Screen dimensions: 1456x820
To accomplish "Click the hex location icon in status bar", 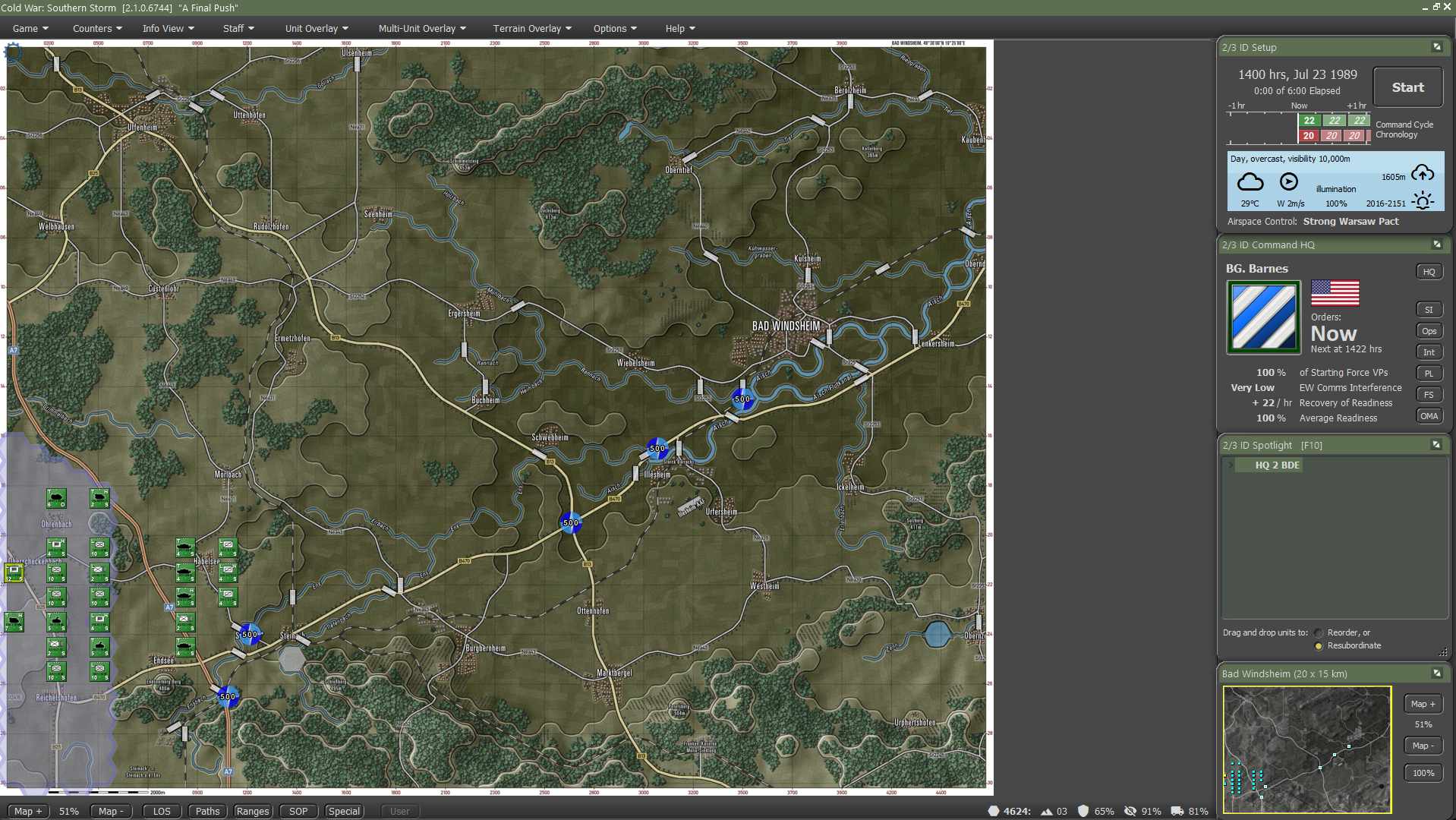I will pos(993,811).
